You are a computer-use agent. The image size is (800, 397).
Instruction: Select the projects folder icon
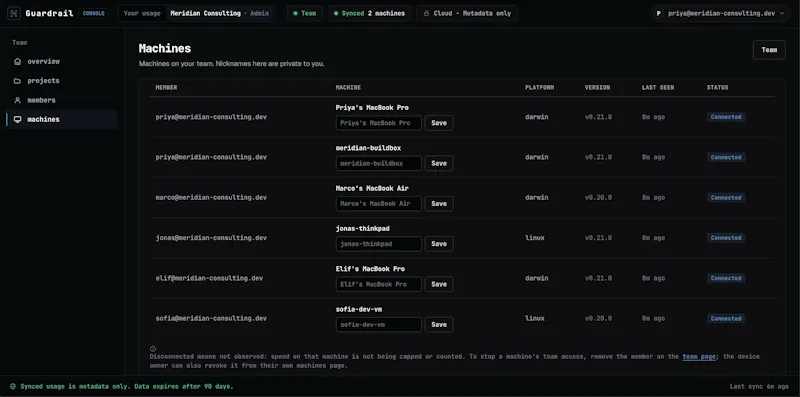coord(17,81)
